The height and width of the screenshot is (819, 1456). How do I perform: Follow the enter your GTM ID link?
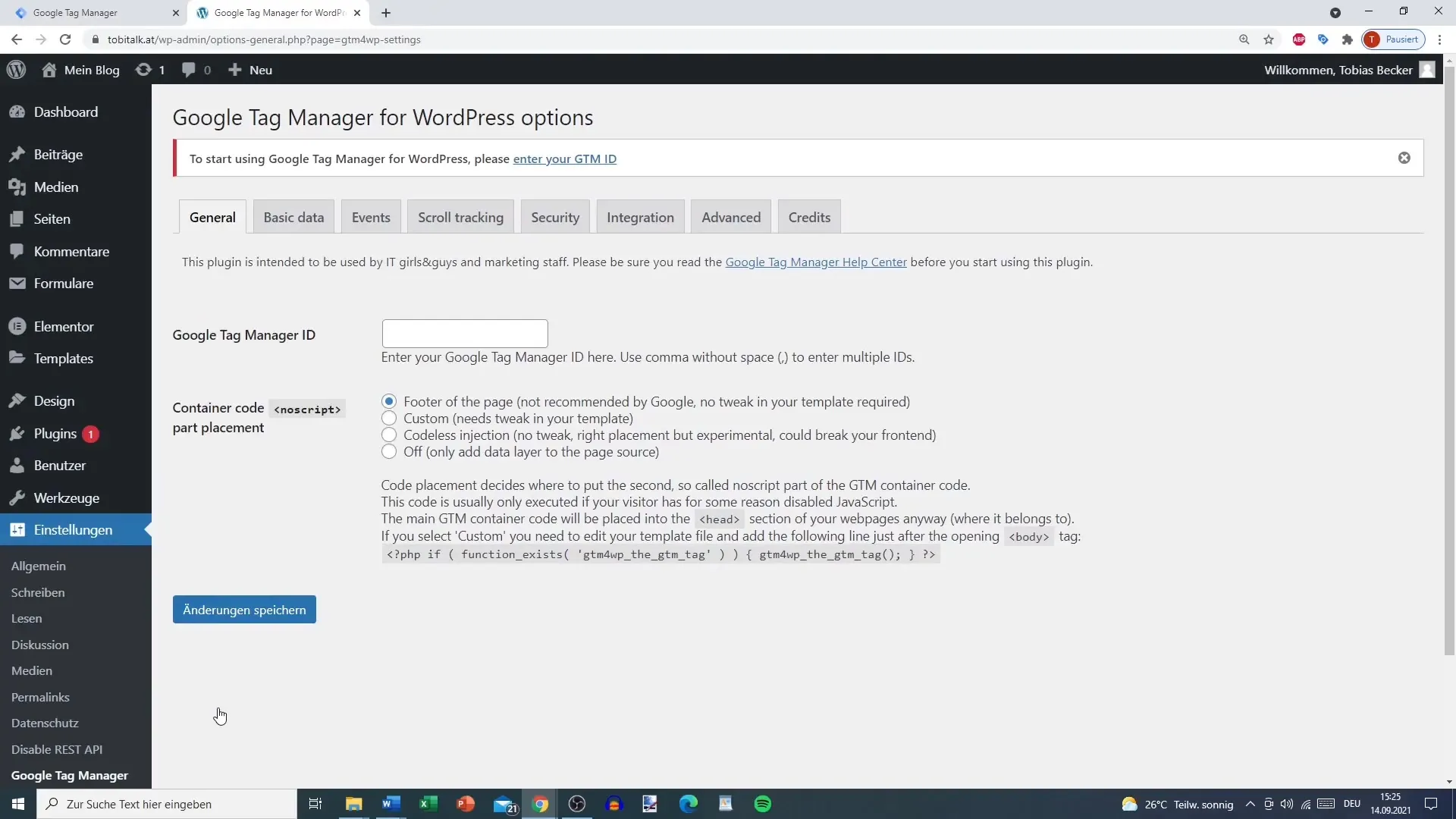tap(565, 158)
